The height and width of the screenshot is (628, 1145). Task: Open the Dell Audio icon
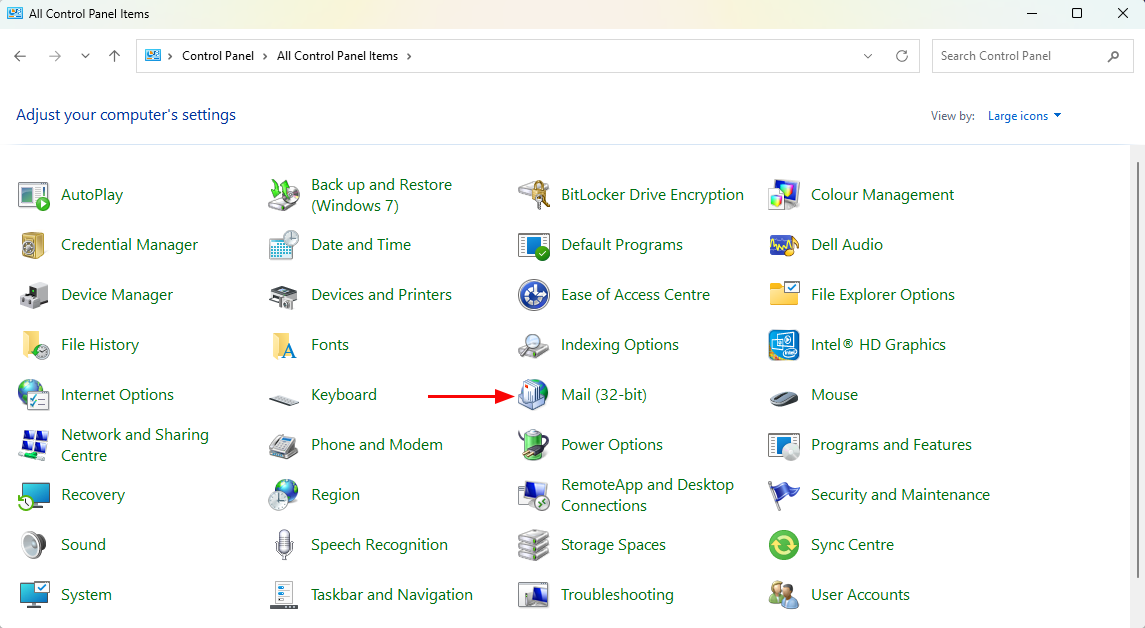[x=784, y=245]
